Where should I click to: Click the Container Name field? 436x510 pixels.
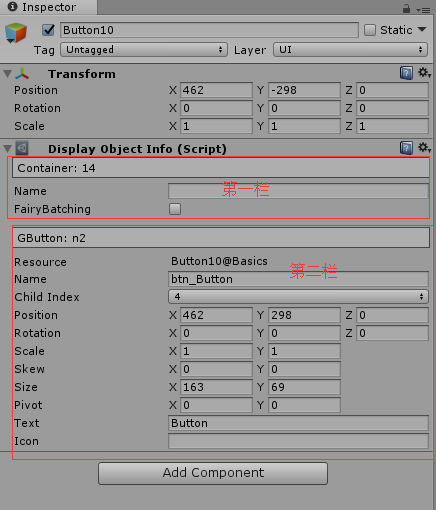tap(298, 191)
